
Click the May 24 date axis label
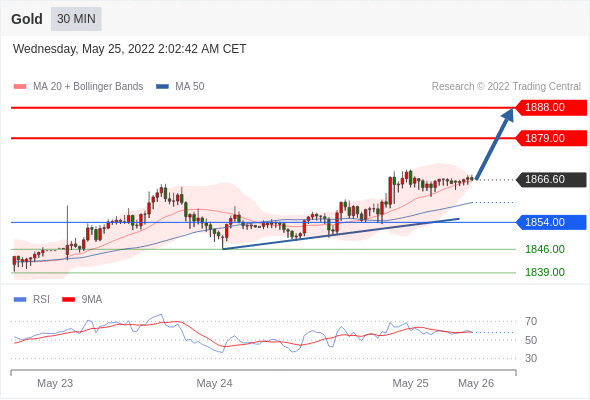click(x=214, y=383)
